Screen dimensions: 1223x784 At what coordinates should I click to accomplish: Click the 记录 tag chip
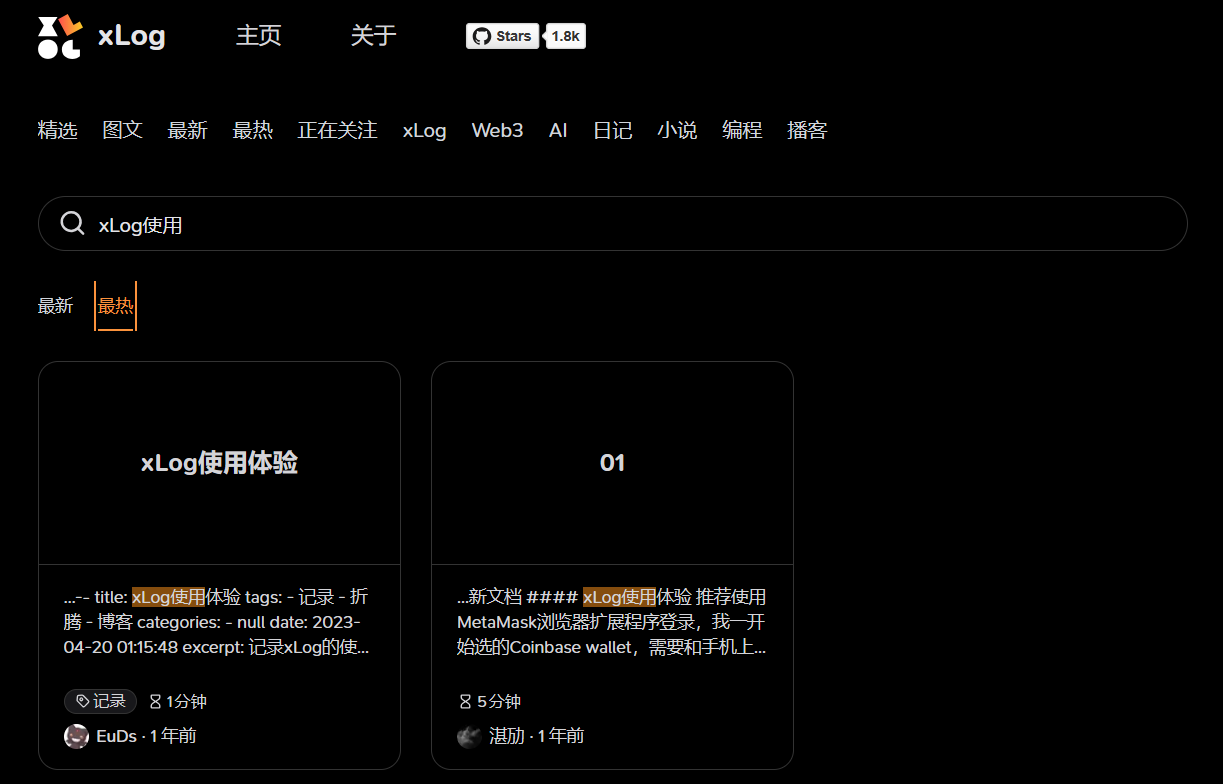click(x=100, y=702)
